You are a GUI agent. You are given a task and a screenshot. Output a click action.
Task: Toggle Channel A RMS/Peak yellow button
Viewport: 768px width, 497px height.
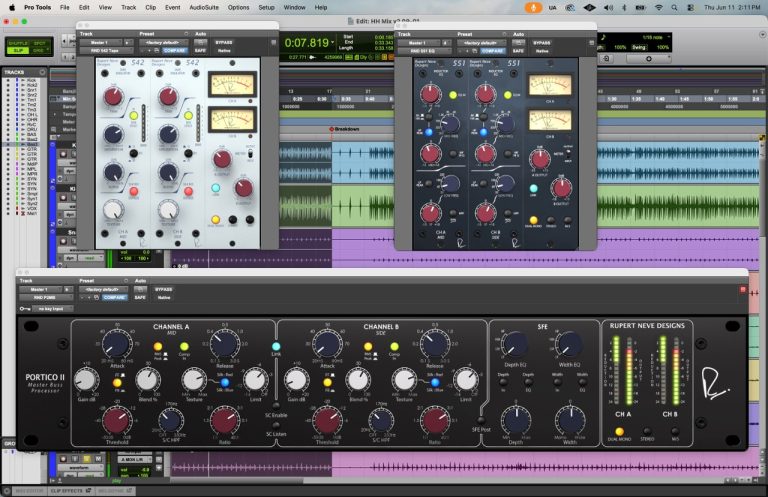pyautogui.click(x=158, y=347)
